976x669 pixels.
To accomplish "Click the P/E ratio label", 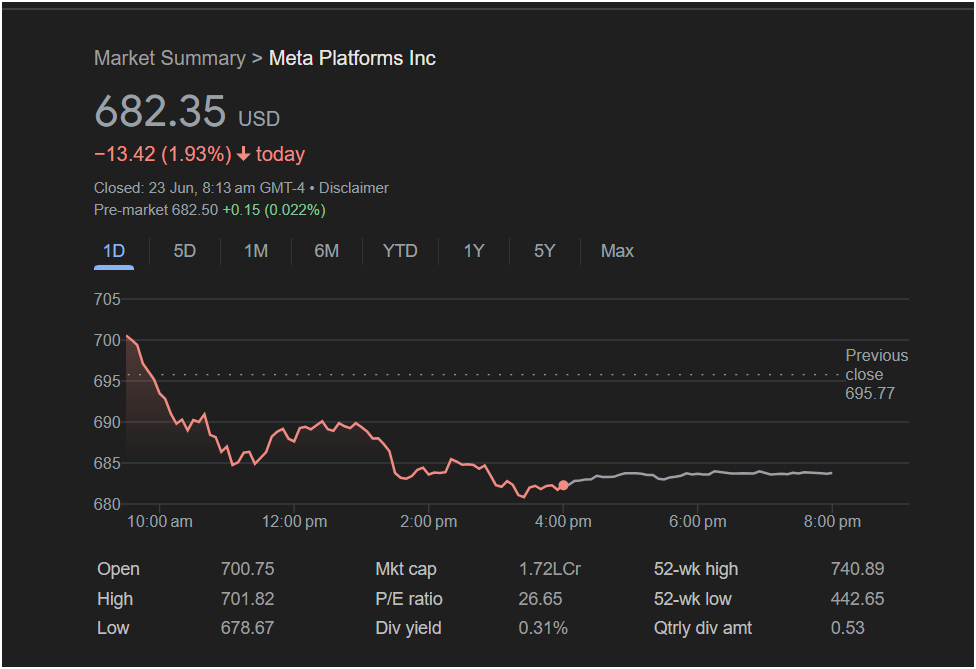I will point(409,599).
